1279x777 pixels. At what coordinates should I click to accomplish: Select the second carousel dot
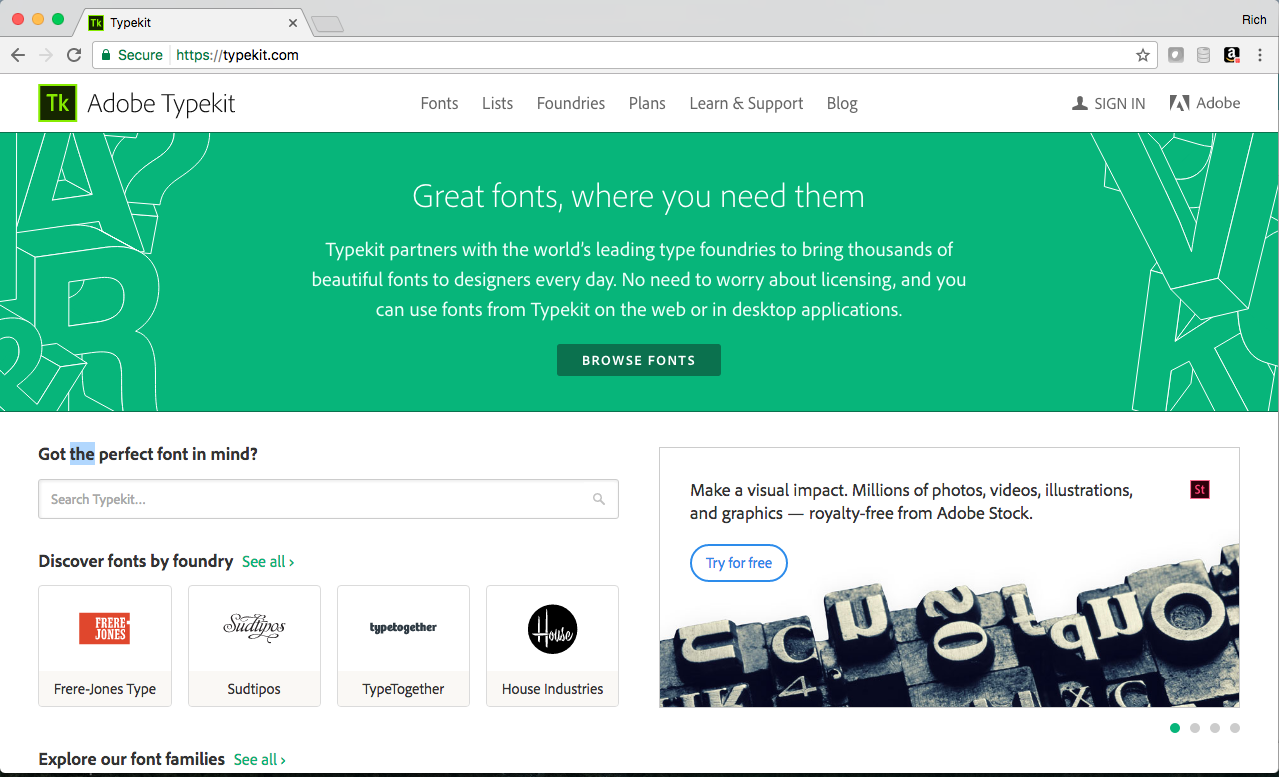click(1194, 728)
